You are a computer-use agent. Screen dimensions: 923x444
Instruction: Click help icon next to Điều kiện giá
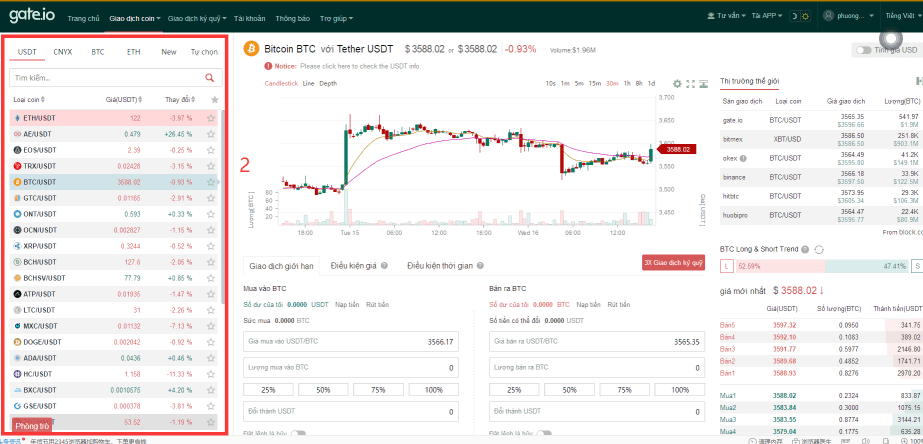point(384,266)
